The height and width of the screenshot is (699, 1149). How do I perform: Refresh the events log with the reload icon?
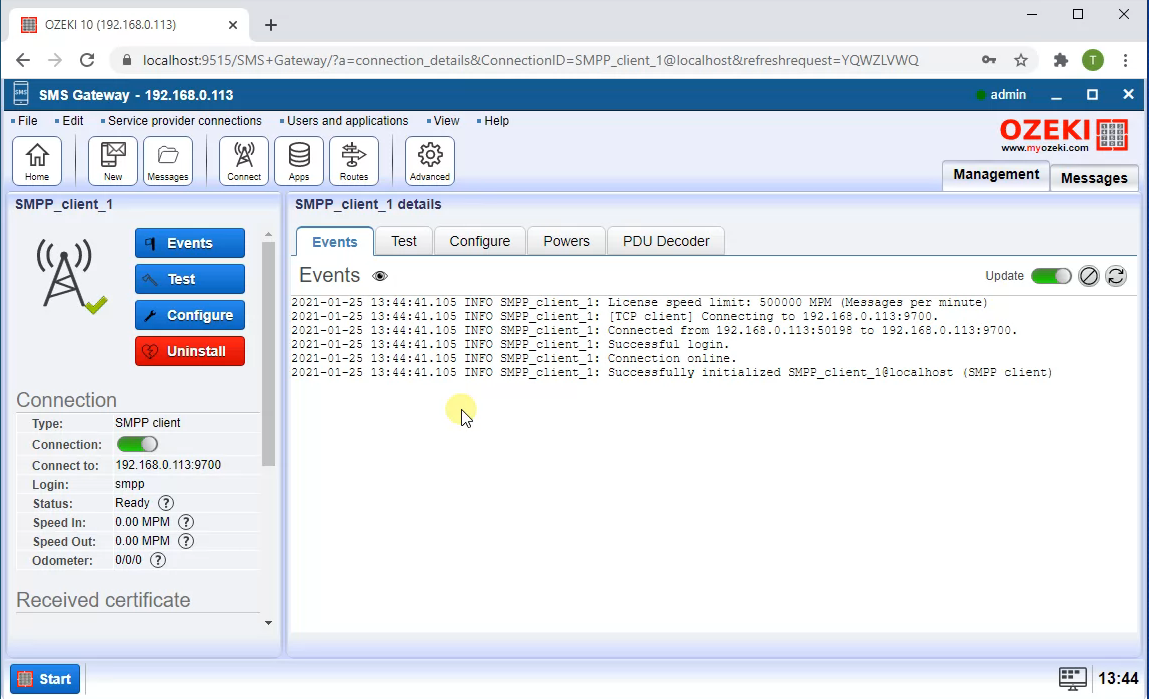1116,276
